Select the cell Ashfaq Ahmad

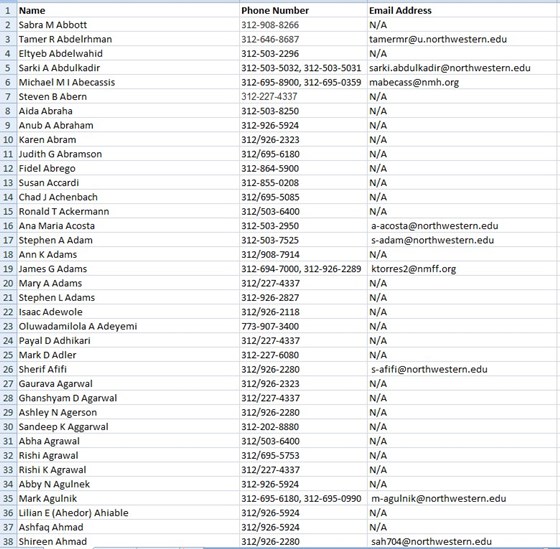click(128, 527)
